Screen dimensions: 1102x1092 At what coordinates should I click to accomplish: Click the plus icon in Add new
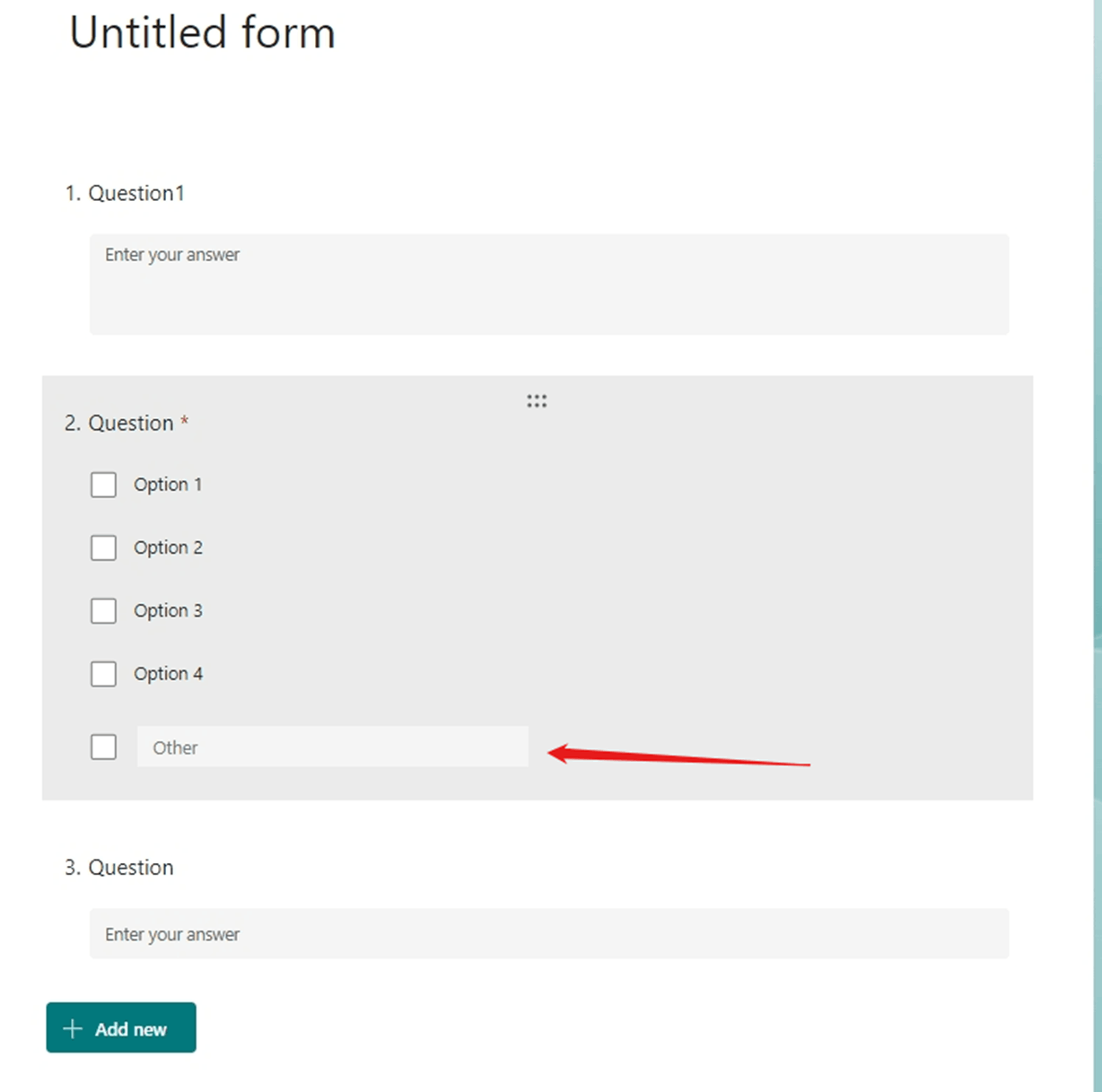(x=73, y=1028)
